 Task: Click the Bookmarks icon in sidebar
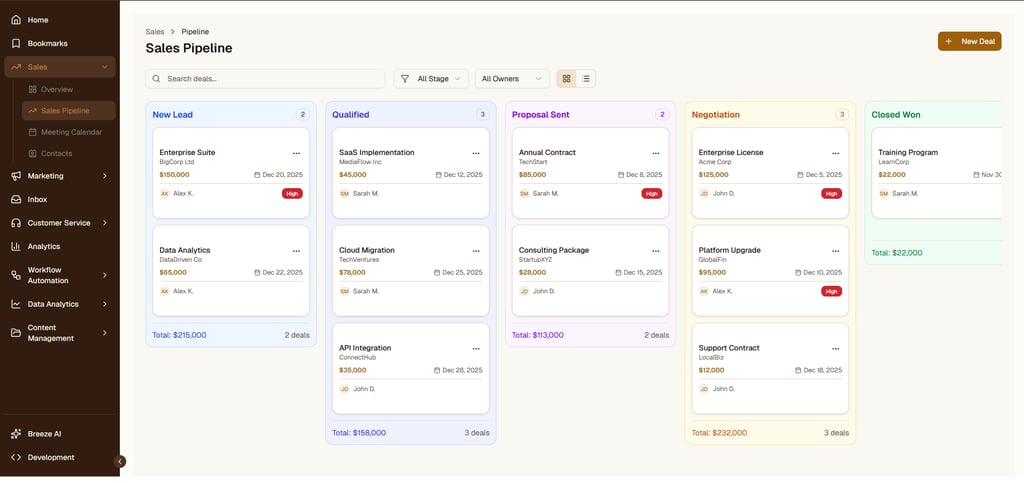[16, 44]
